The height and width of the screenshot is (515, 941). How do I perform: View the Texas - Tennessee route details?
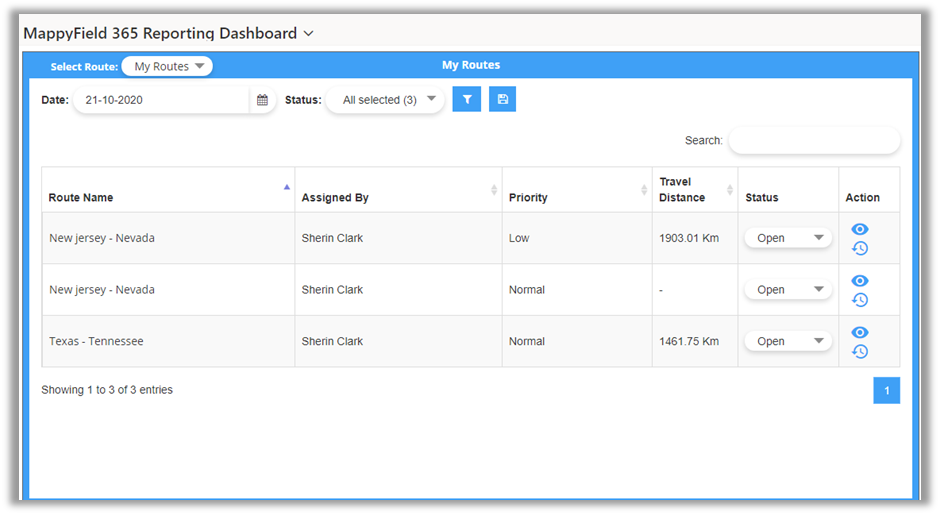pos(860,332)
